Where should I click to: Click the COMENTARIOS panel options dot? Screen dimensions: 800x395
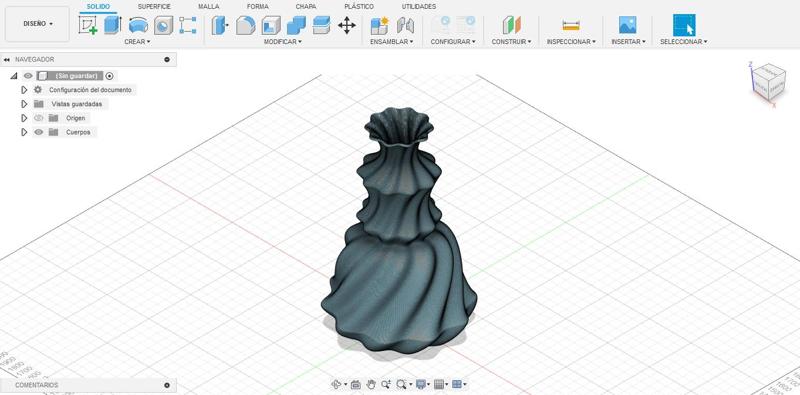(167, 385)
